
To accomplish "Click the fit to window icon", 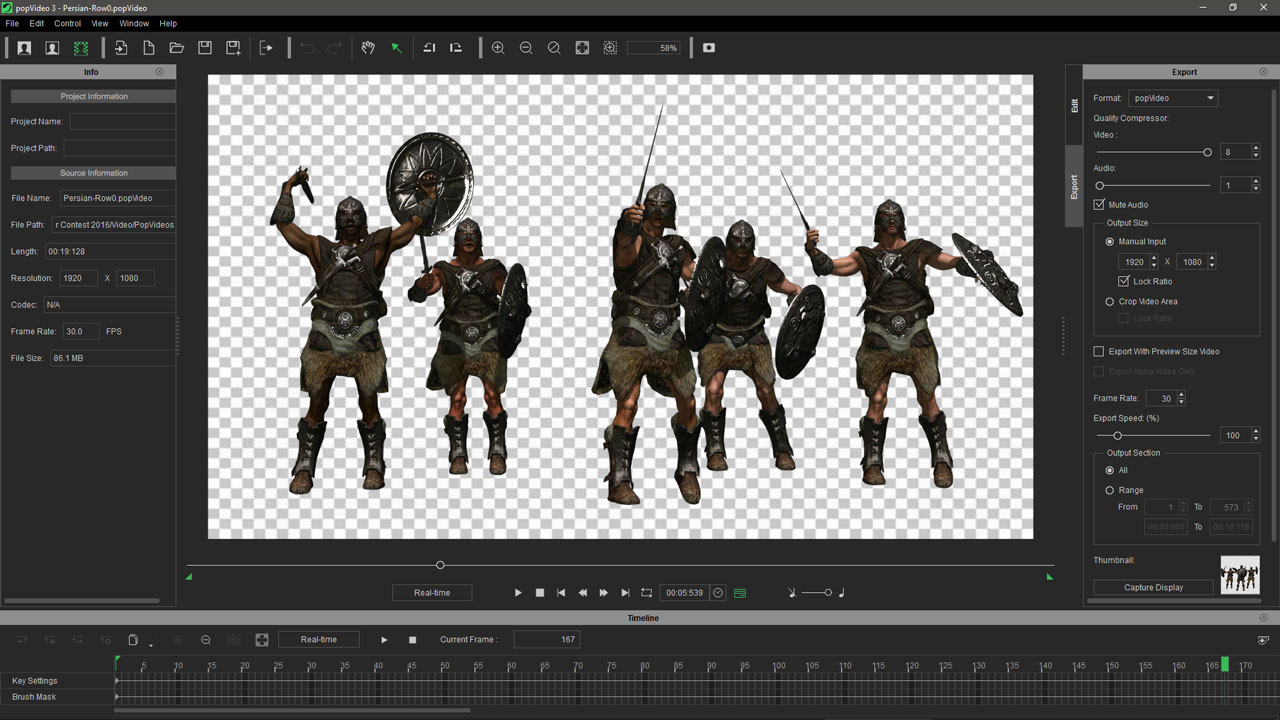I will [582, 48].
